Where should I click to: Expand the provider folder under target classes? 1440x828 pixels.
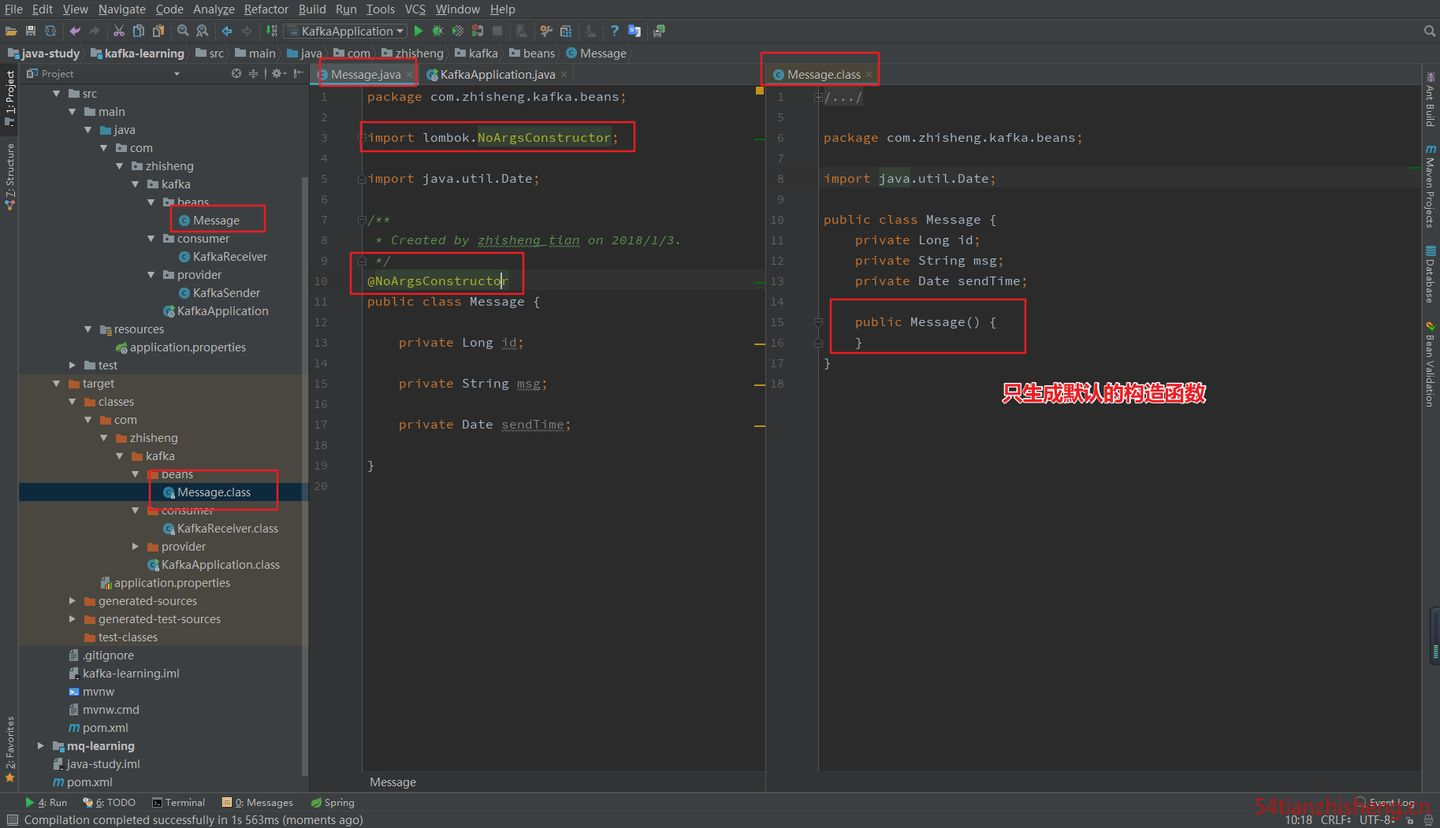point(136,546)
